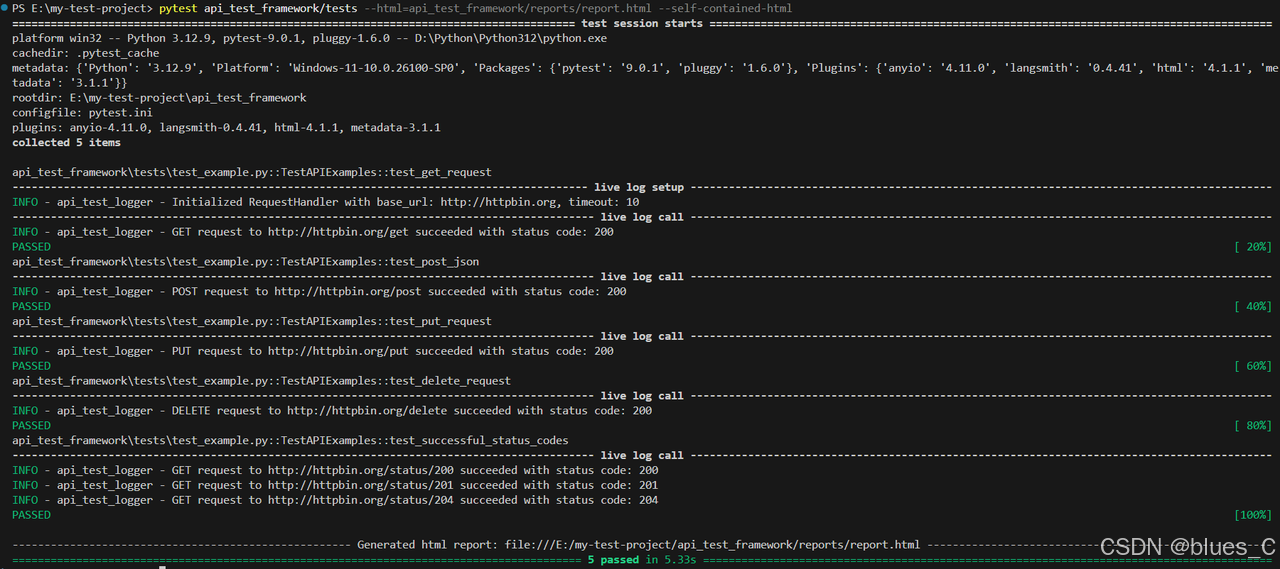This screenshot has width=1280, height=569.
Task: Click the test_get_request test path line
Action: tap(252, 172)
